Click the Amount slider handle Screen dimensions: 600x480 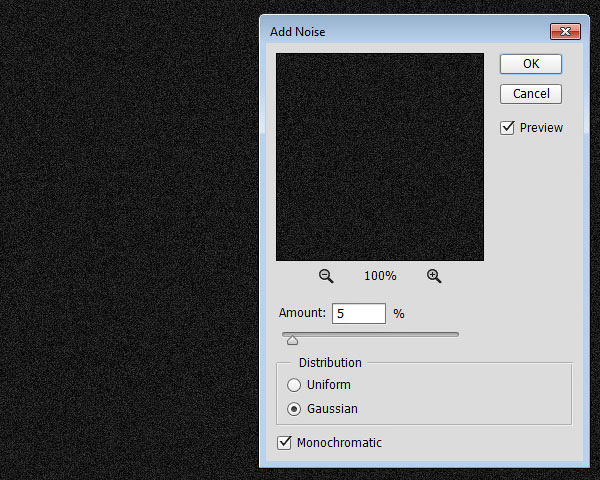(x=292, y=340)
